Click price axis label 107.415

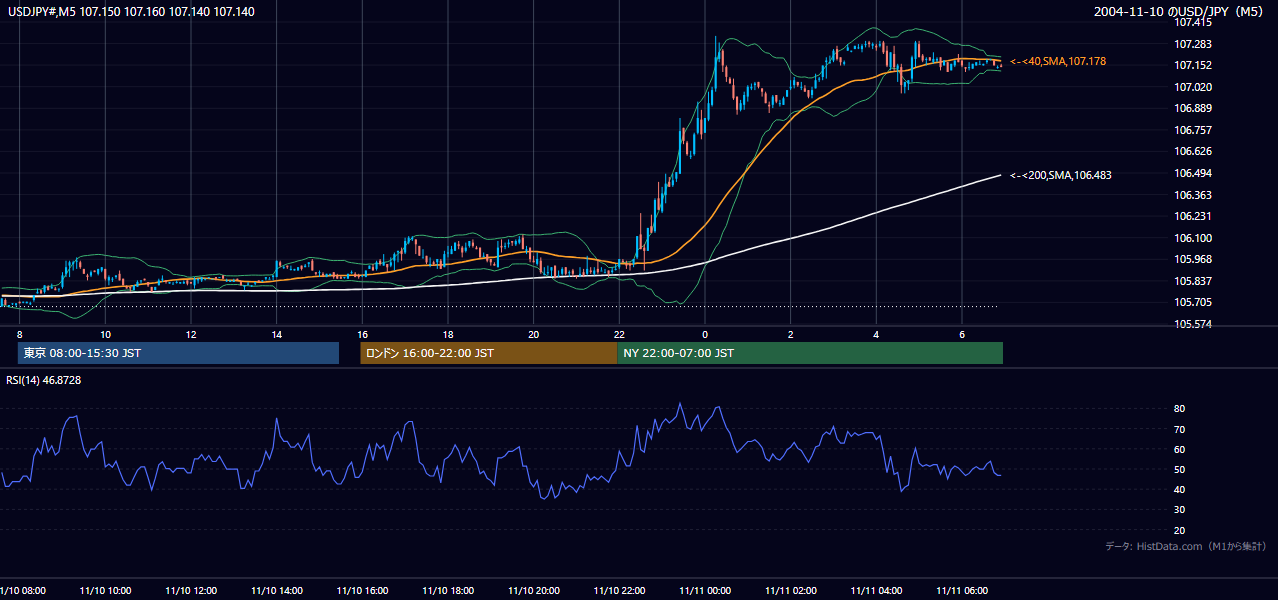1195,22
